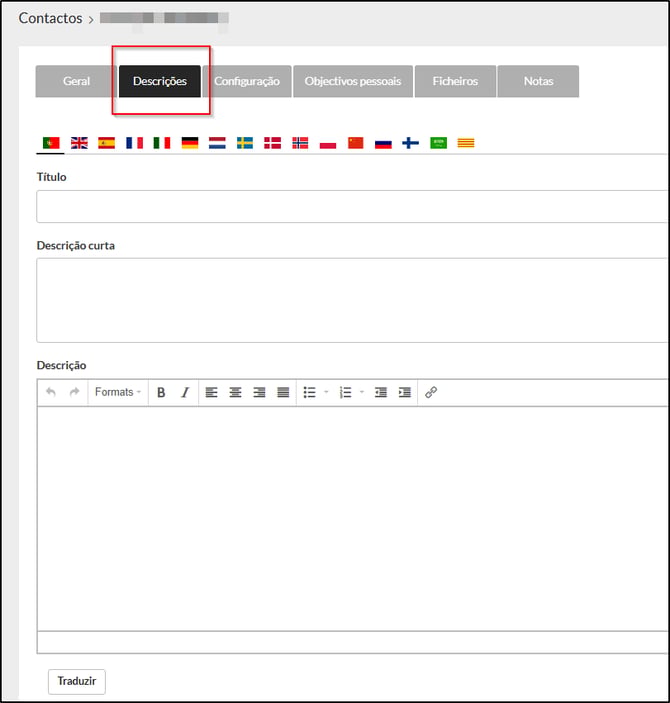670x703 pixels.
Task: Go to the Contactos breadcrumb link
Action: pyautogui.click(x=50, y=19)
